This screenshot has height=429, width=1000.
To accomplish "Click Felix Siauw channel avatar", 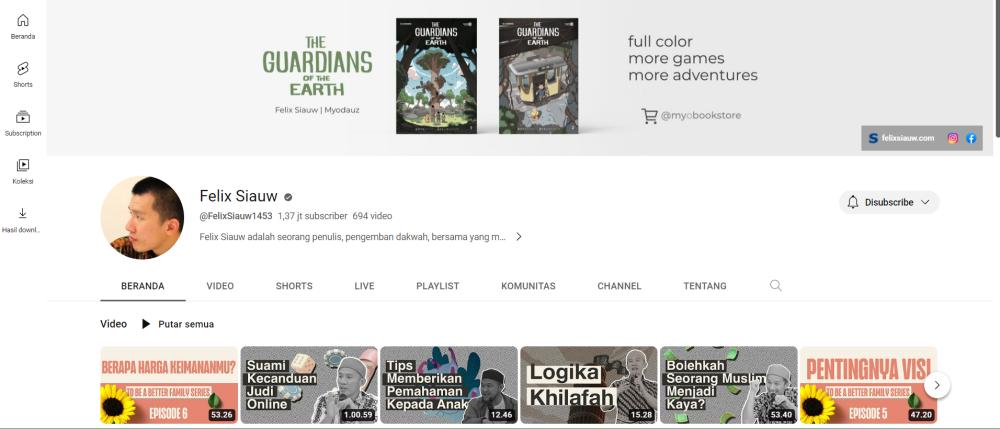I will (142, 218).
